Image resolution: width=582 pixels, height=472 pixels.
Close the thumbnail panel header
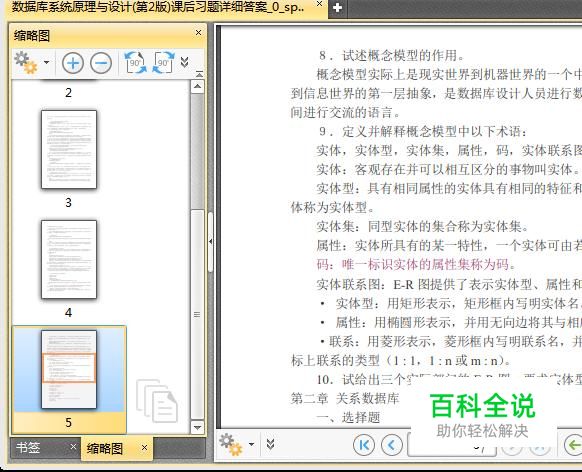click(x=199, y=33)
